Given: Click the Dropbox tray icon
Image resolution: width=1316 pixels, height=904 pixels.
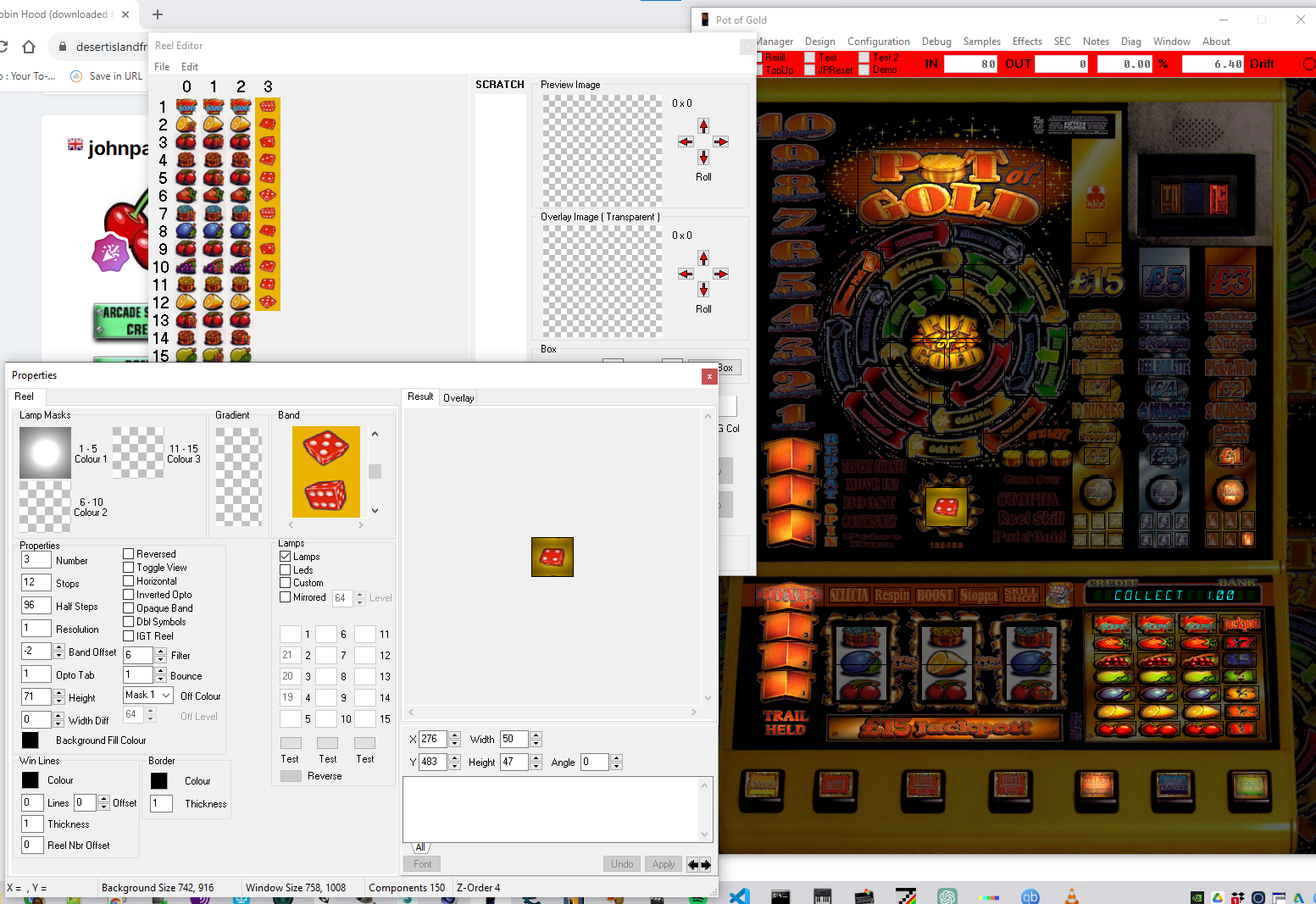Looking at the screenshot, I should click(1238, 897).
